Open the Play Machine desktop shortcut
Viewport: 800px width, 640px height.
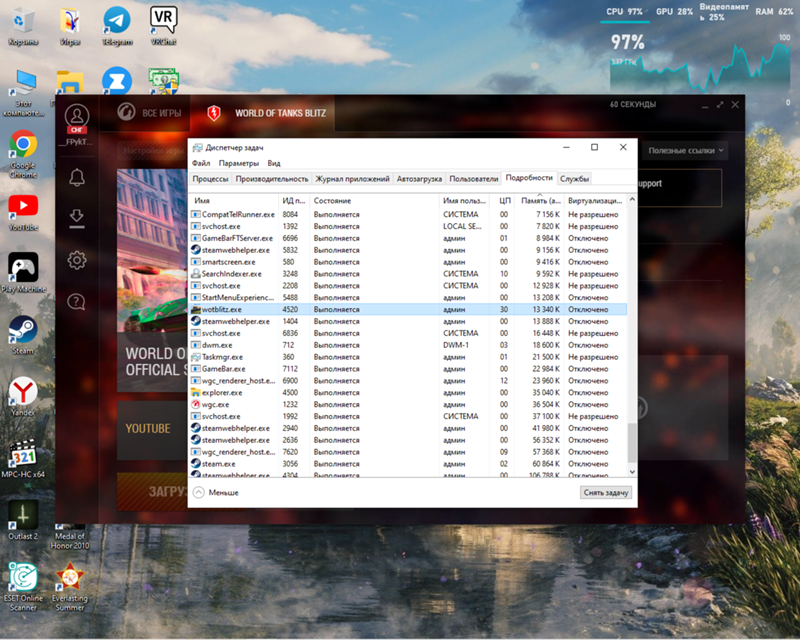coord(23,273)
